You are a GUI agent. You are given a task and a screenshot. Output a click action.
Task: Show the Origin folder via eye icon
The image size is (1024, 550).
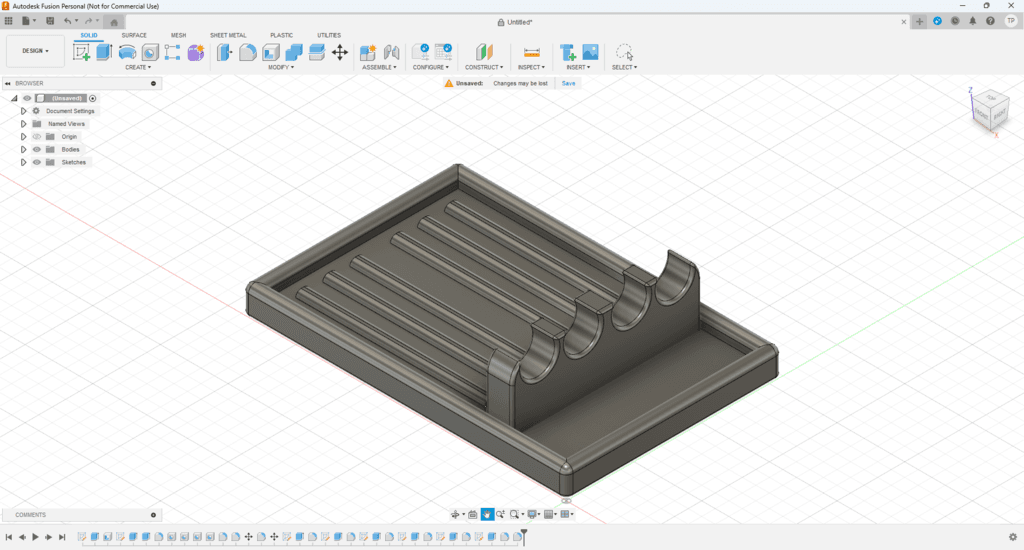(37, 136)
